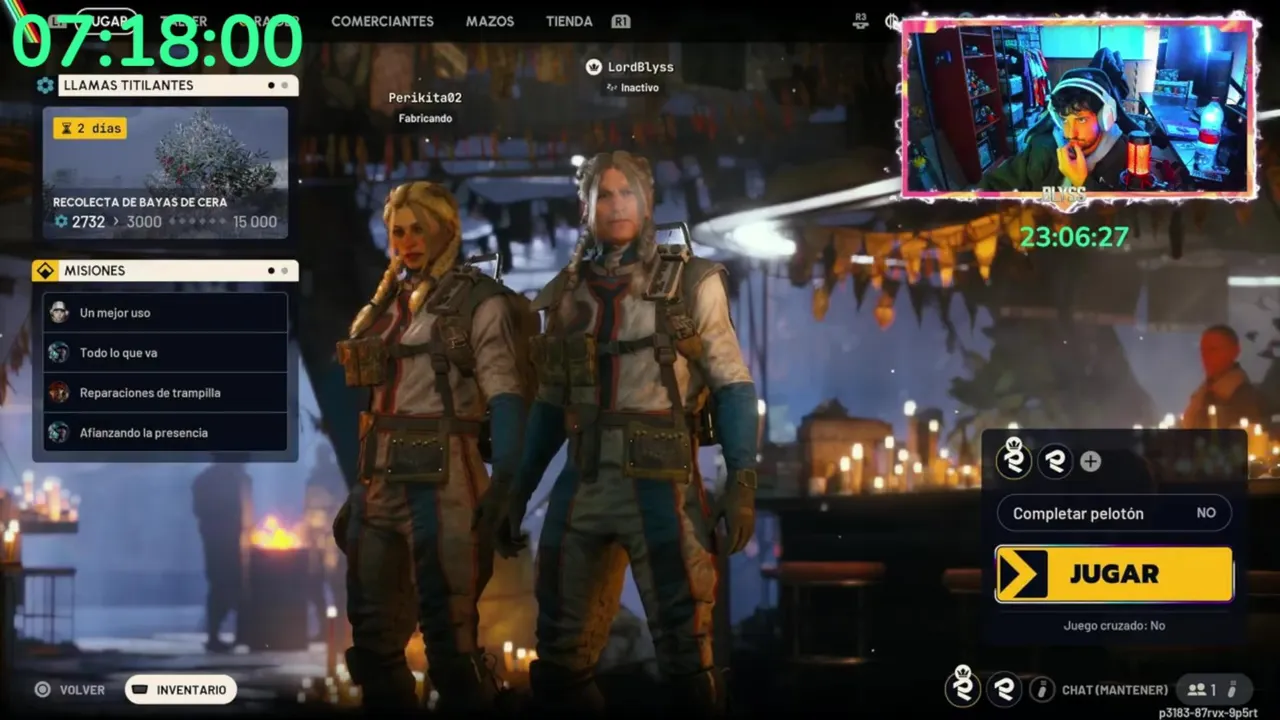Click the icon of 'Todo lo que va' mission
Viewport: 1280px width, 720px height.
click(x=59, y=352)
